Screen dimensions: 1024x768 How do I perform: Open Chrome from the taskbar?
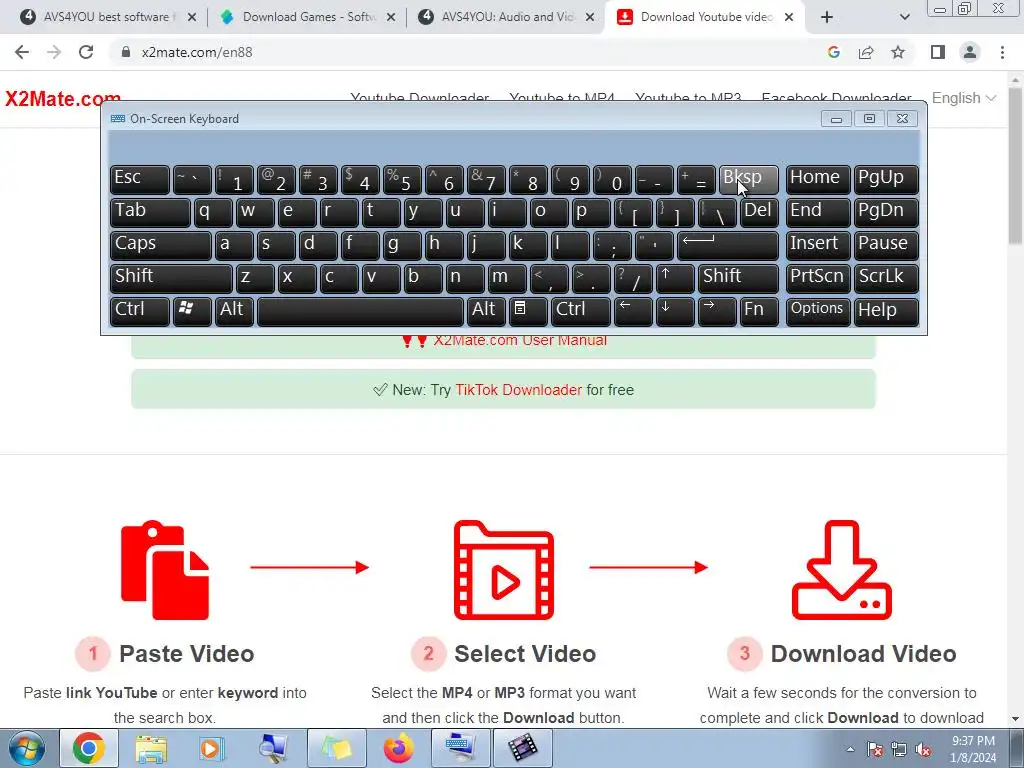tap(89, 748)
